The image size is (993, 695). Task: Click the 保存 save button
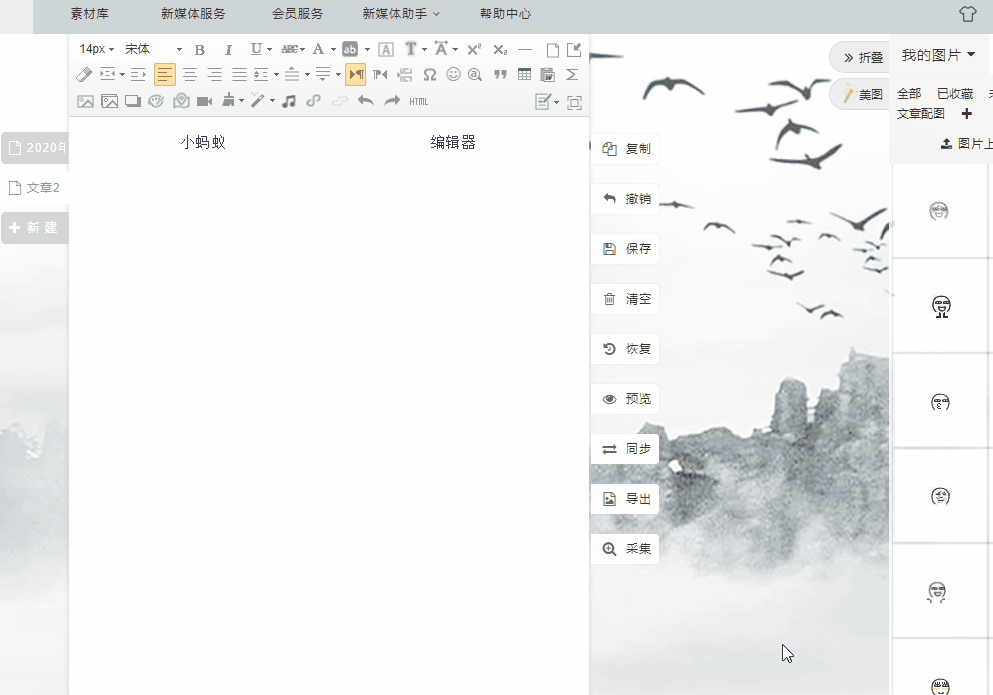(626, 248)
